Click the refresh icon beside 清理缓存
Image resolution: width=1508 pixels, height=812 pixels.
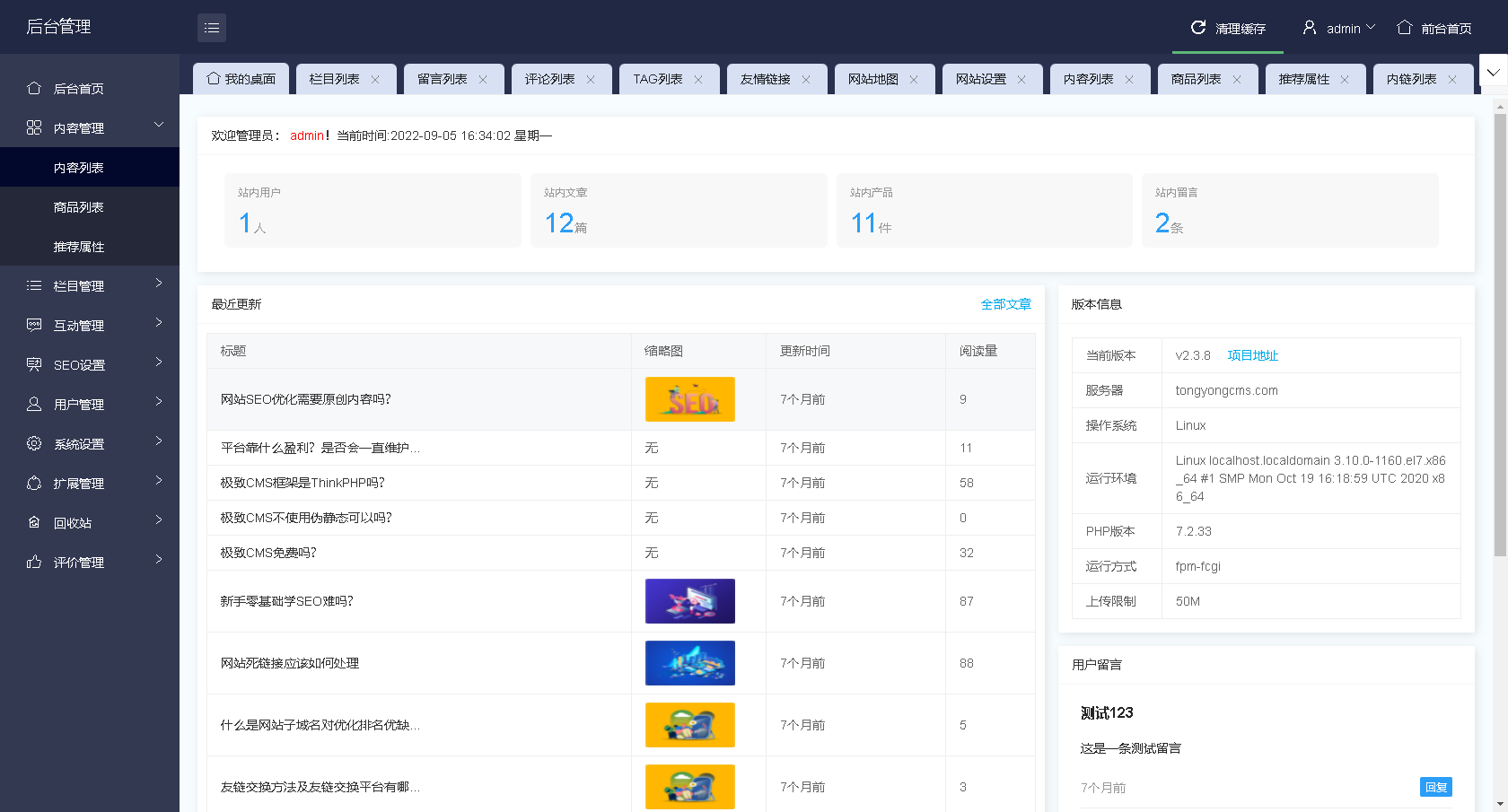1198,28
